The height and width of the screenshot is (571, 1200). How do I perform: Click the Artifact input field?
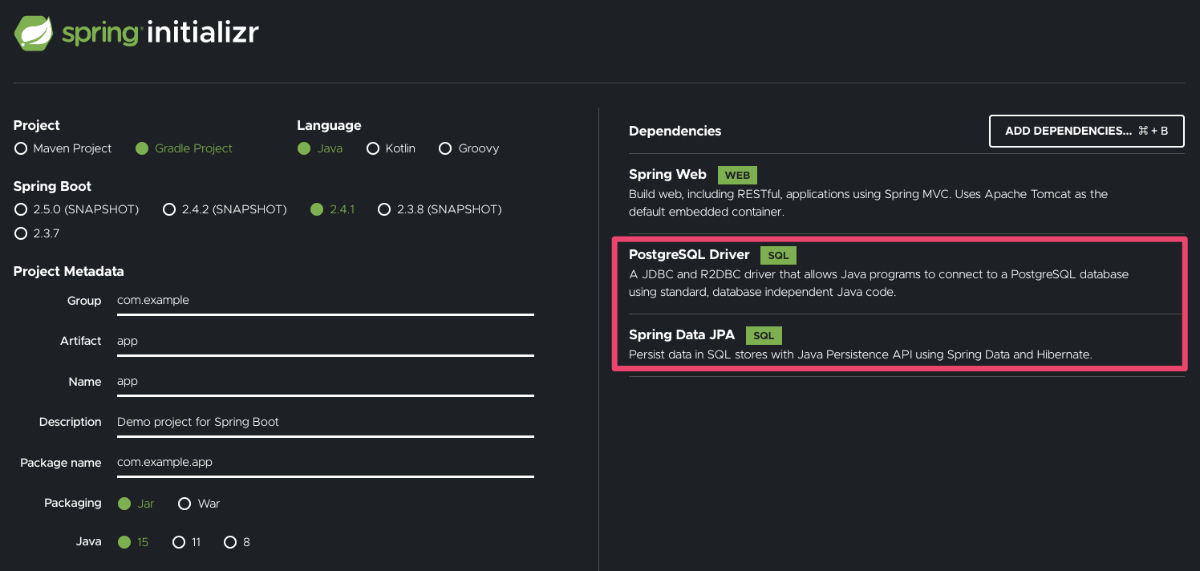(324, 341)
